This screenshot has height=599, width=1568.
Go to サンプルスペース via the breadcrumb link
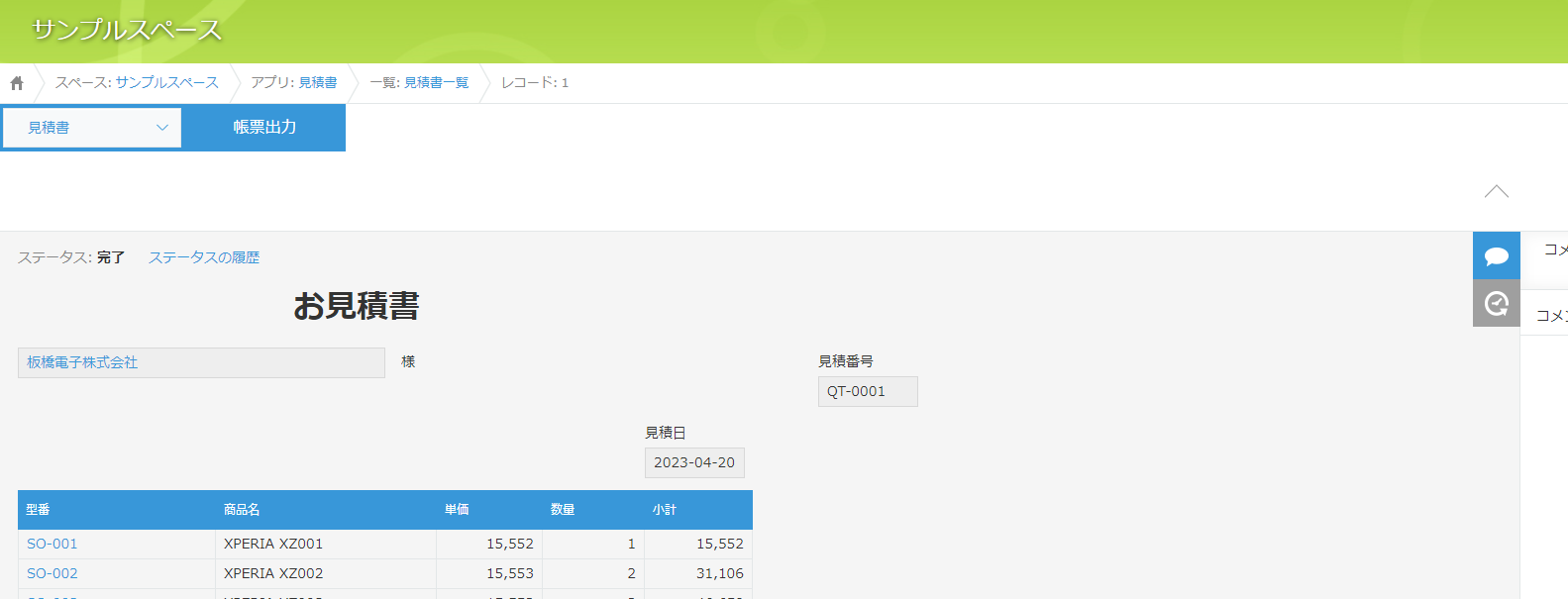(x=166, y=83)
